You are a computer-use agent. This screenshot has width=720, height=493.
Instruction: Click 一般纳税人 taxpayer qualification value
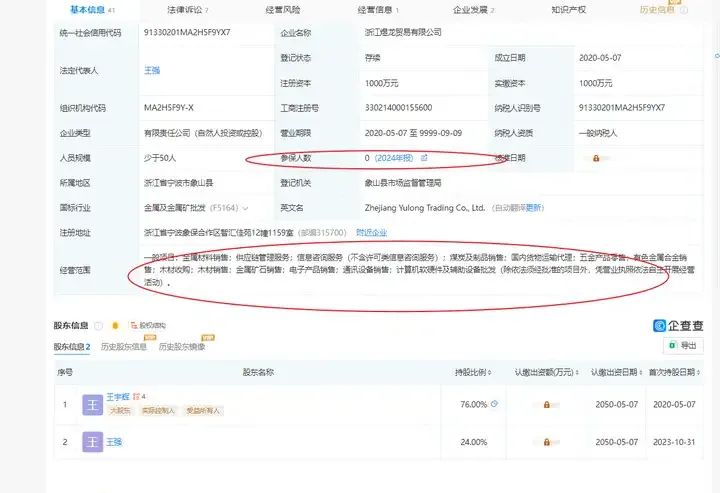click(597, 133)
